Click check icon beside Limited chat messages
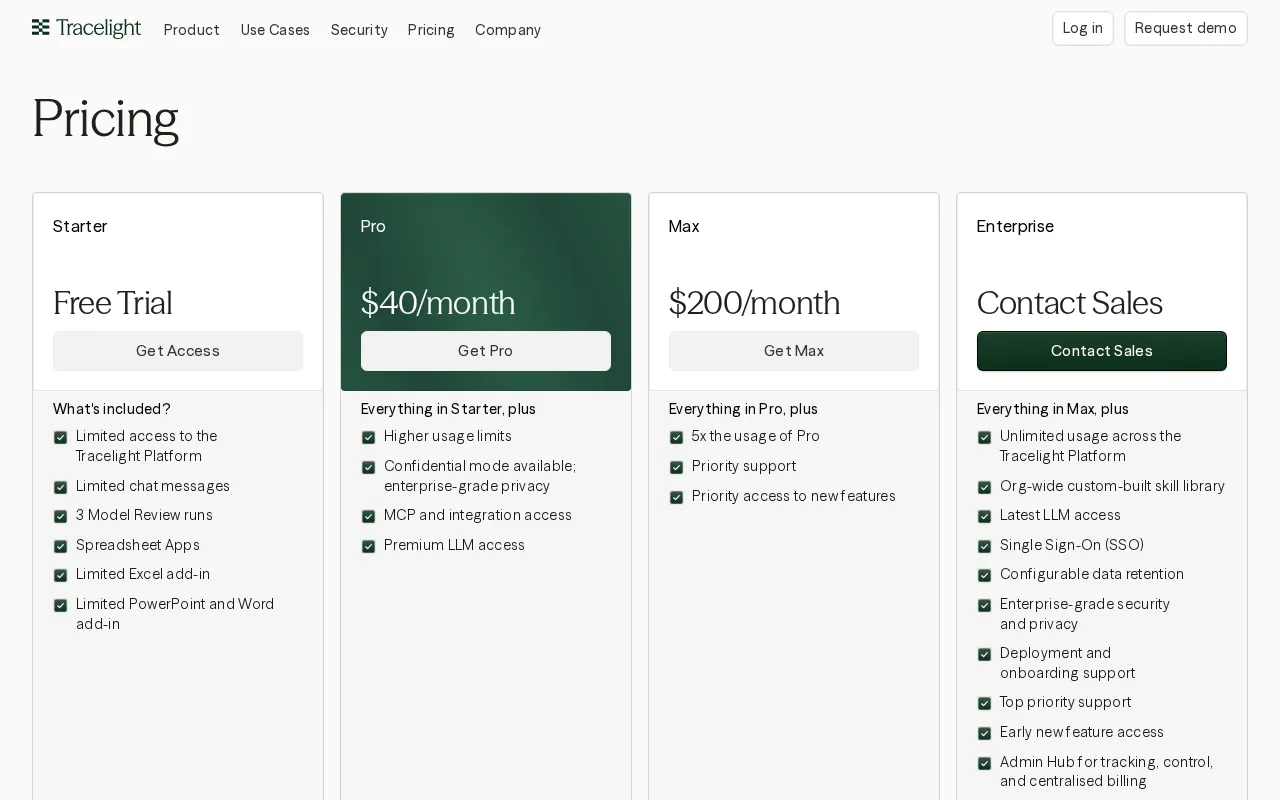This screenshot has height=800, width=1280. click(60, 487)
